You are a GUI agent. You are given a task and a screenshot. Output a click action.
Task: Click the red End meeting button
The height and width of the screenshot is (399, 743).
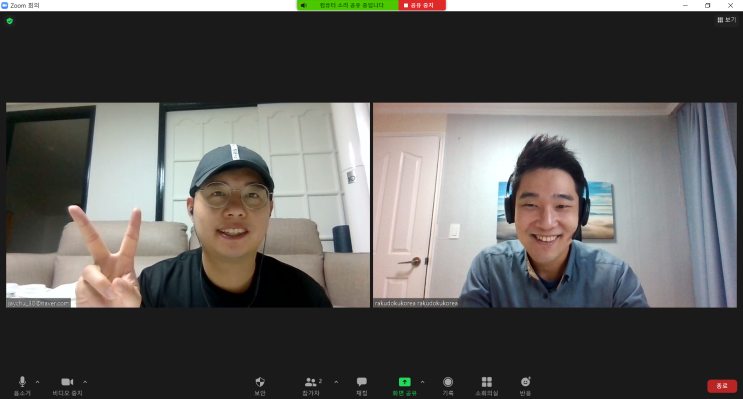click(x=722, y=386)
